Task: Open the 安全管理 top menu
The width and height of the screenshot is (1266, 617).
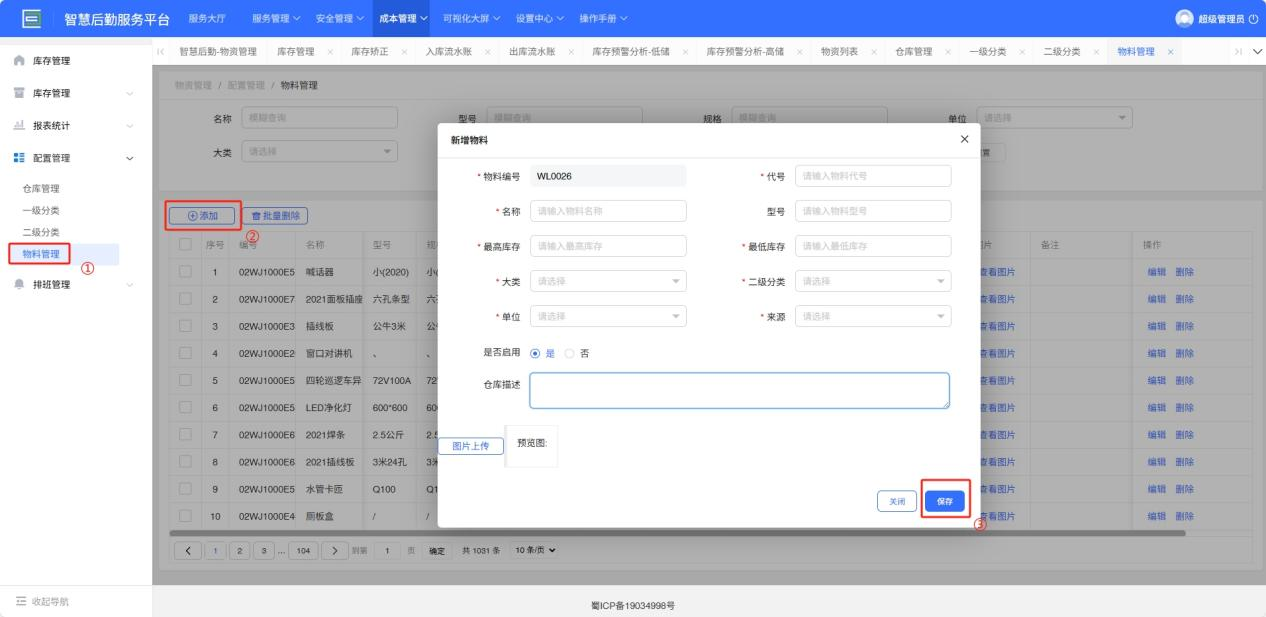Action: point(340,18)
